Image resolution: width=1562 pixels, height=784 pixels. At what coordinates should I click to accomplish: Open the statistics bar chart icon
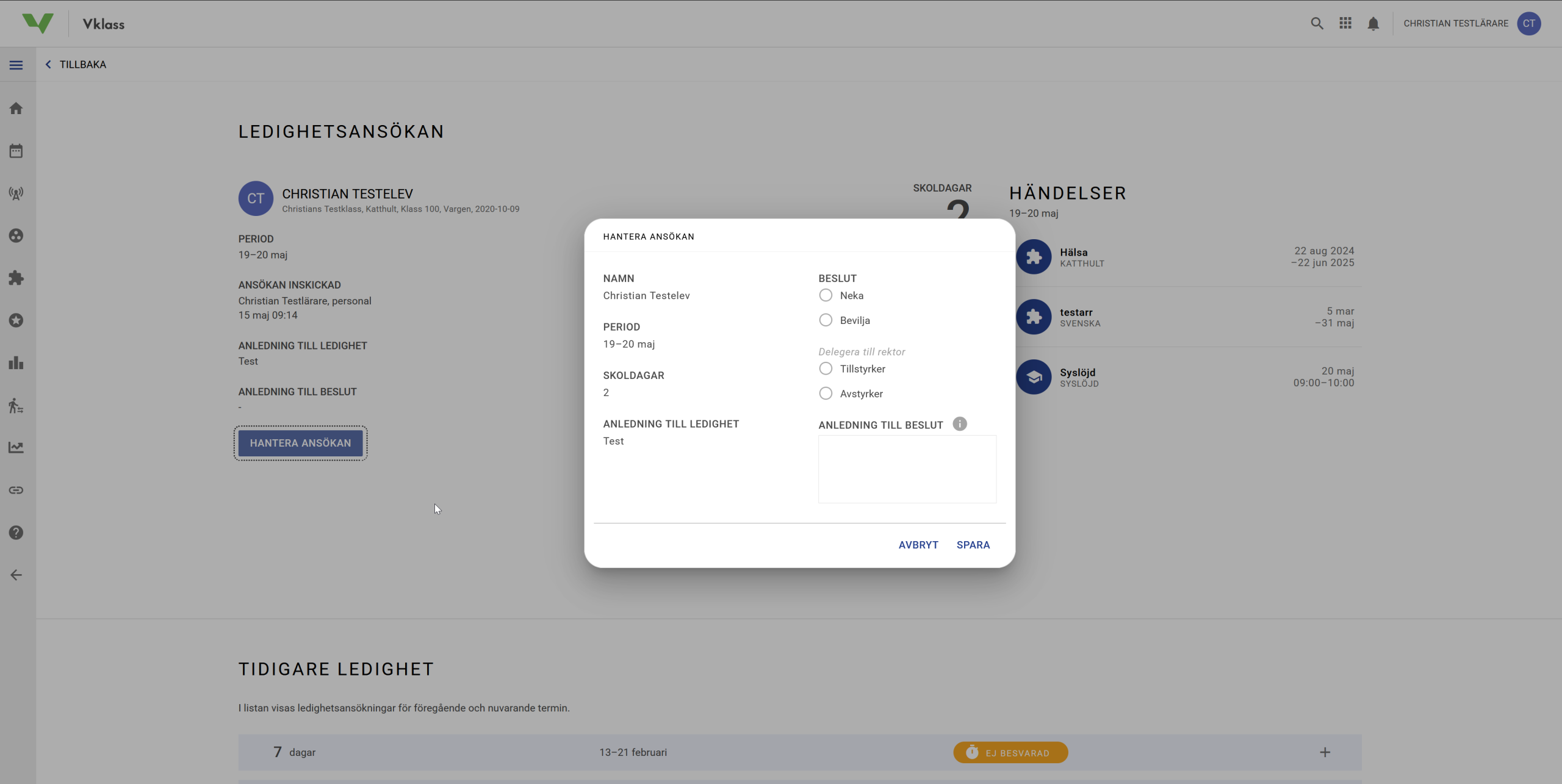pyautogui.click(x=16, y=363)
